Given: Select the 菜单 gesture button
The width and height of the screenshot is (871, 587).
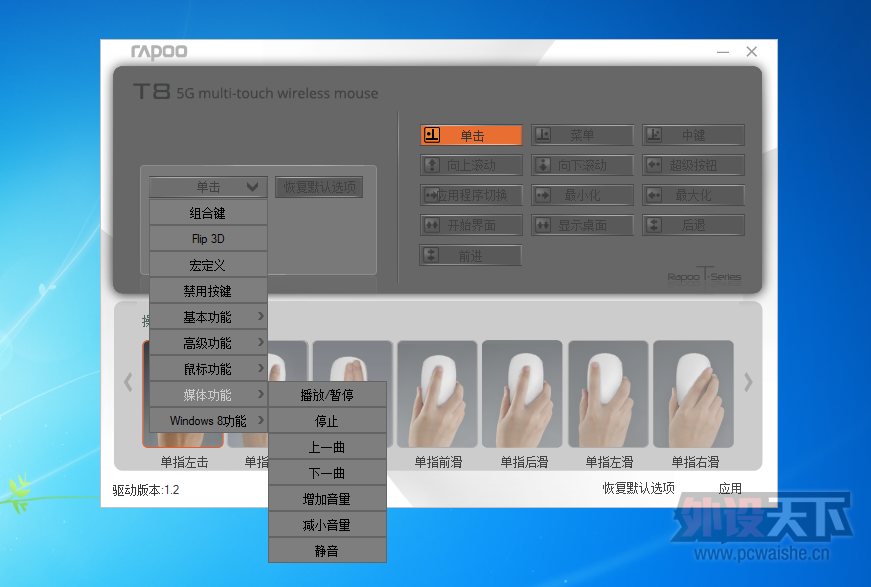Looking at the screenshot, I should click(x=582, y=135).
